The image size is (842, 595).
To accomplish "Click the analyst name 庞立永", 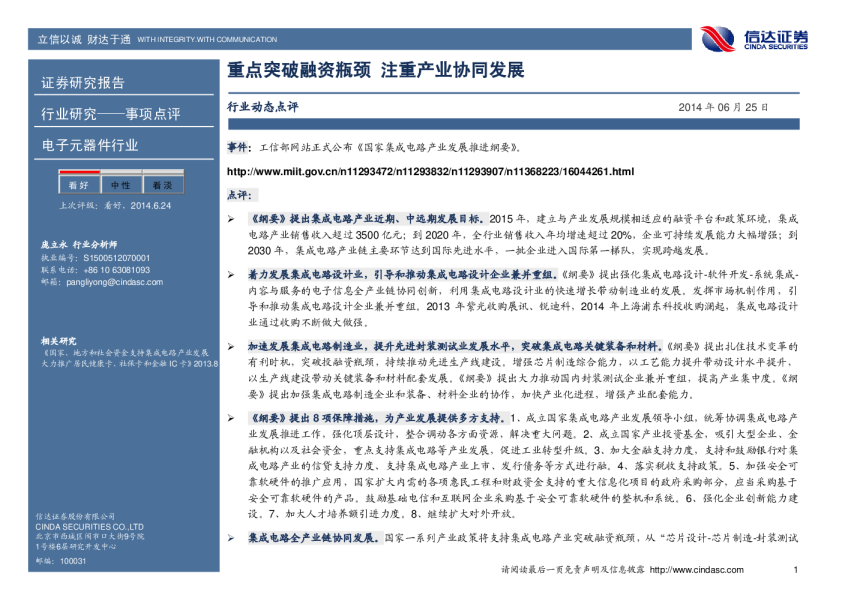I will (52, 244).
